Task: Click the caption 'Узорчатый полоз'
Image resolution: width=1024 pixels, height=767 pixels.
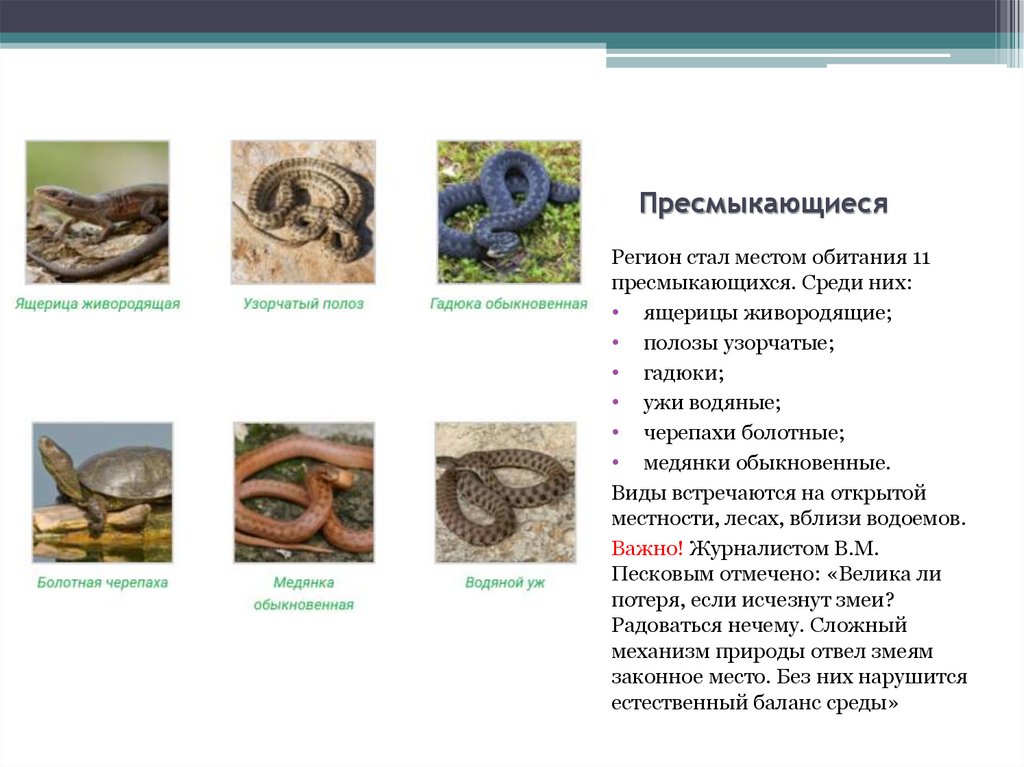Action: 303,304
